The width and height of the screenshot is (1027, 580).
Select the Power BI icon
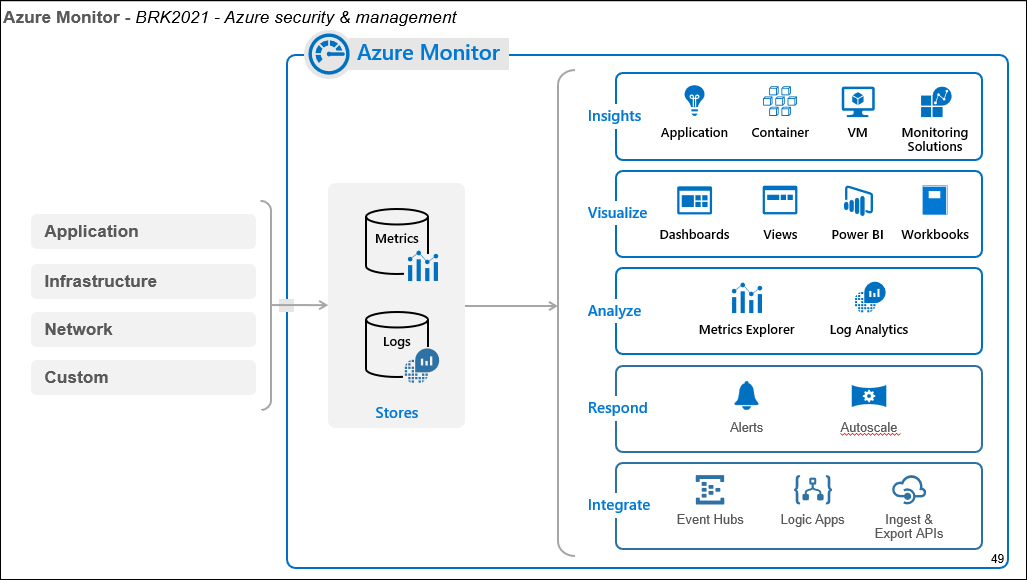858,200
